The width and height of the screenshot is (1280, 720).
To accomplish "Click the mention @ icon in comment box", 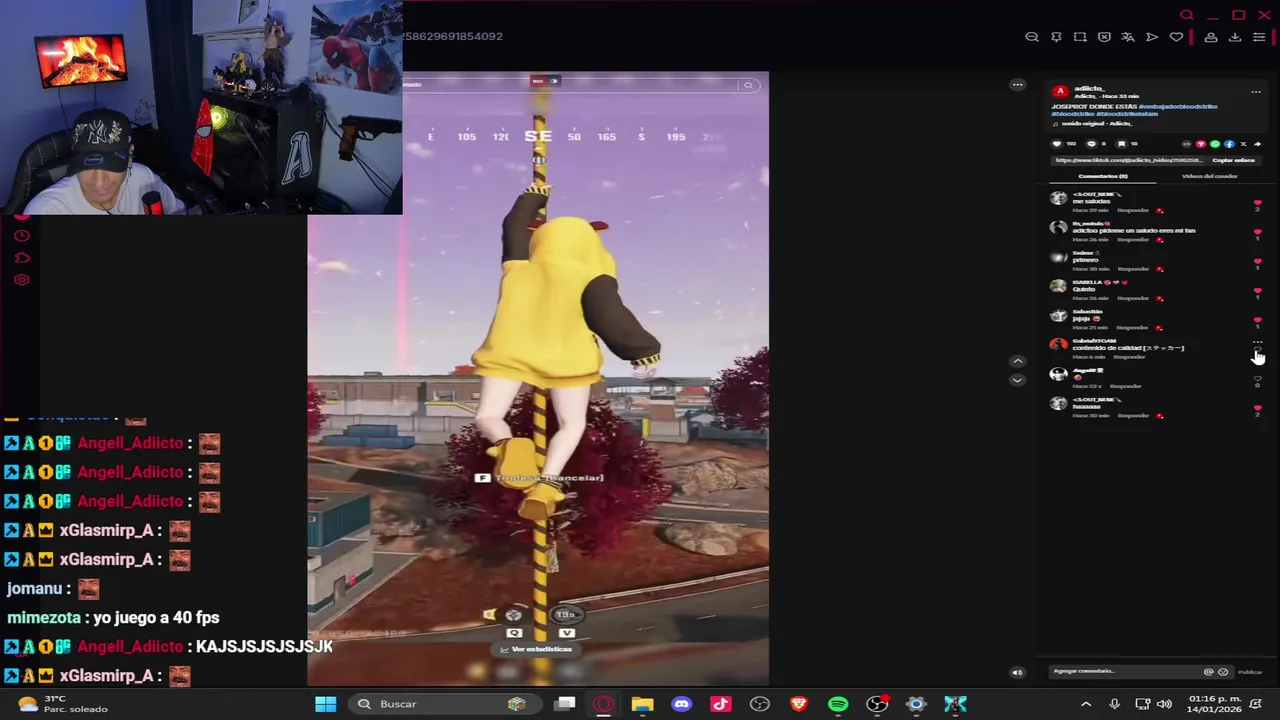I will 1208,672.
